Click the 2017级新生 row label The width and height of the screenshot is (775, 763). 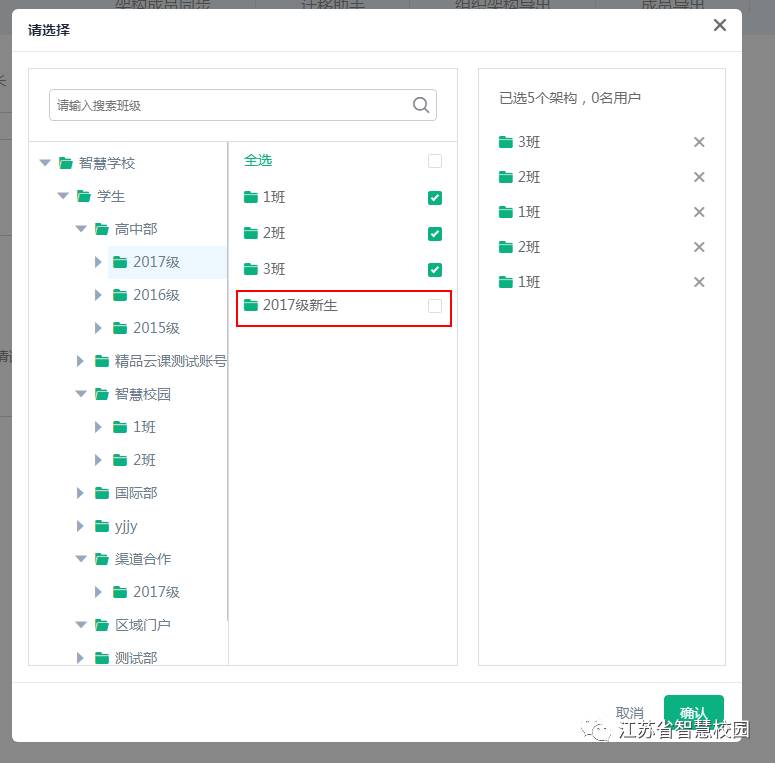click(300, 305)
